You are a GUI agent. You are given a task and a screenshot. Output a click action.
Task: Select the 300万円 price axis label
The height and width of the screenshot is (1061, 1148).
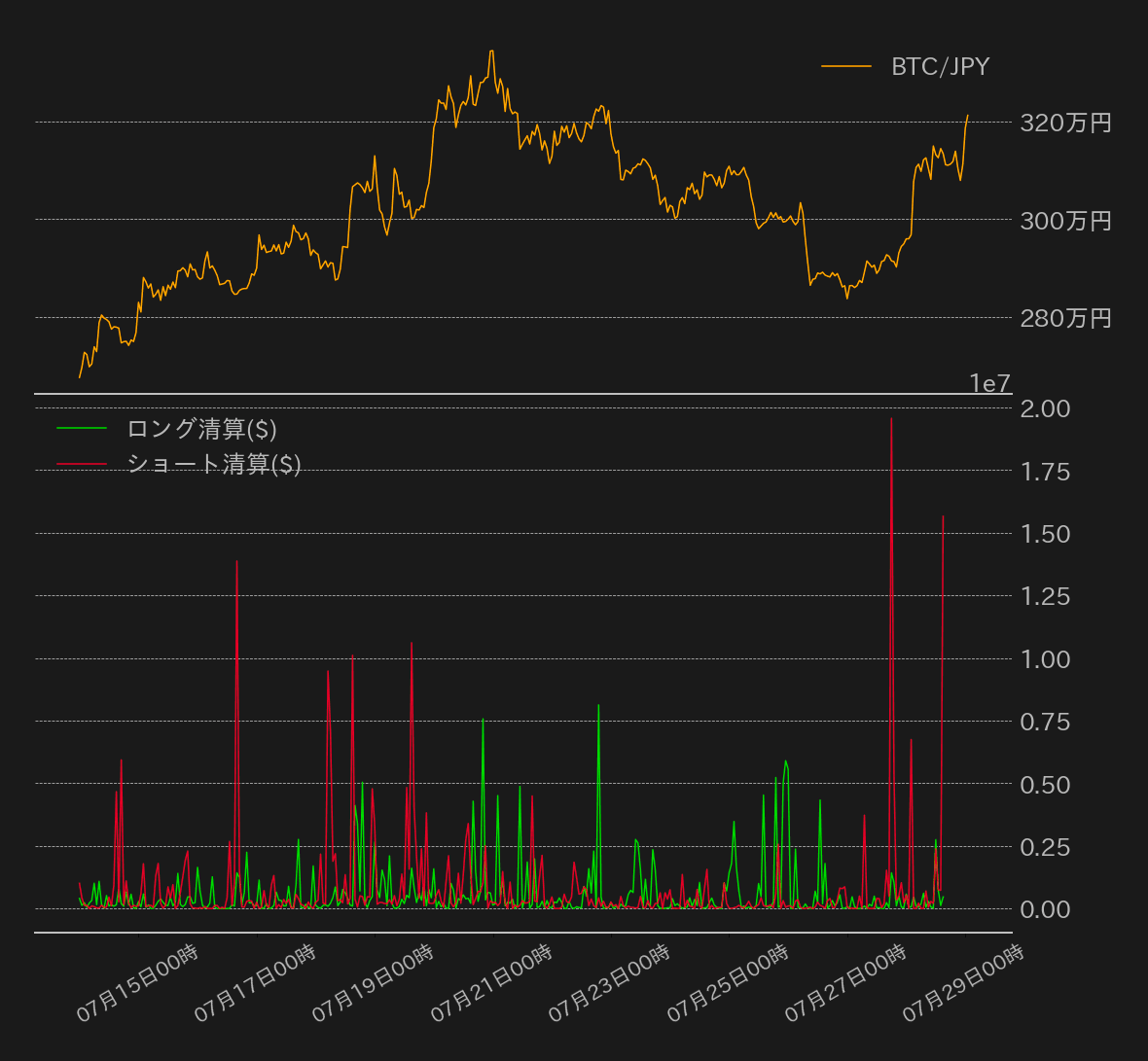[1065, 221]
